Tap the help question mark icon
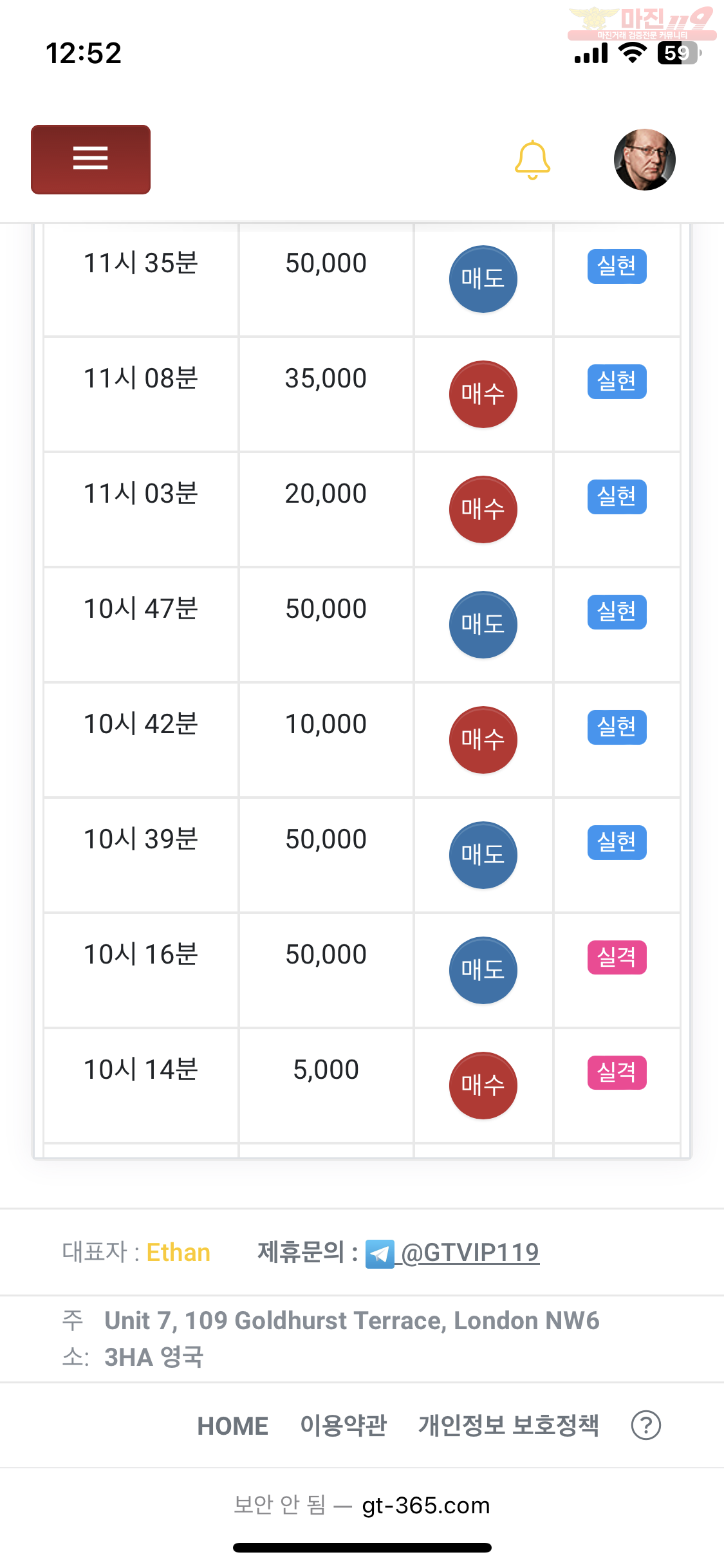 click(x=646, y=1425)
